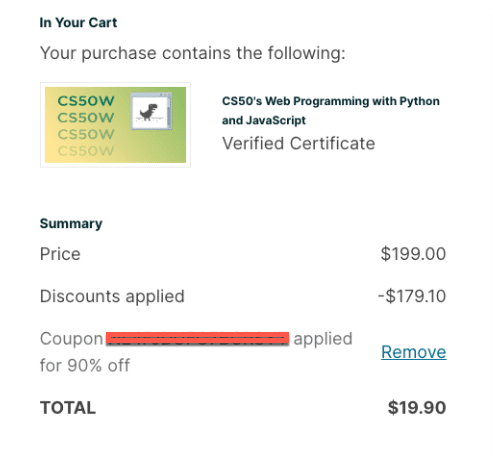Viewport: 493px width, 456px height.
Task: Click the redacted coupon code bar
Action: (197, 338)
